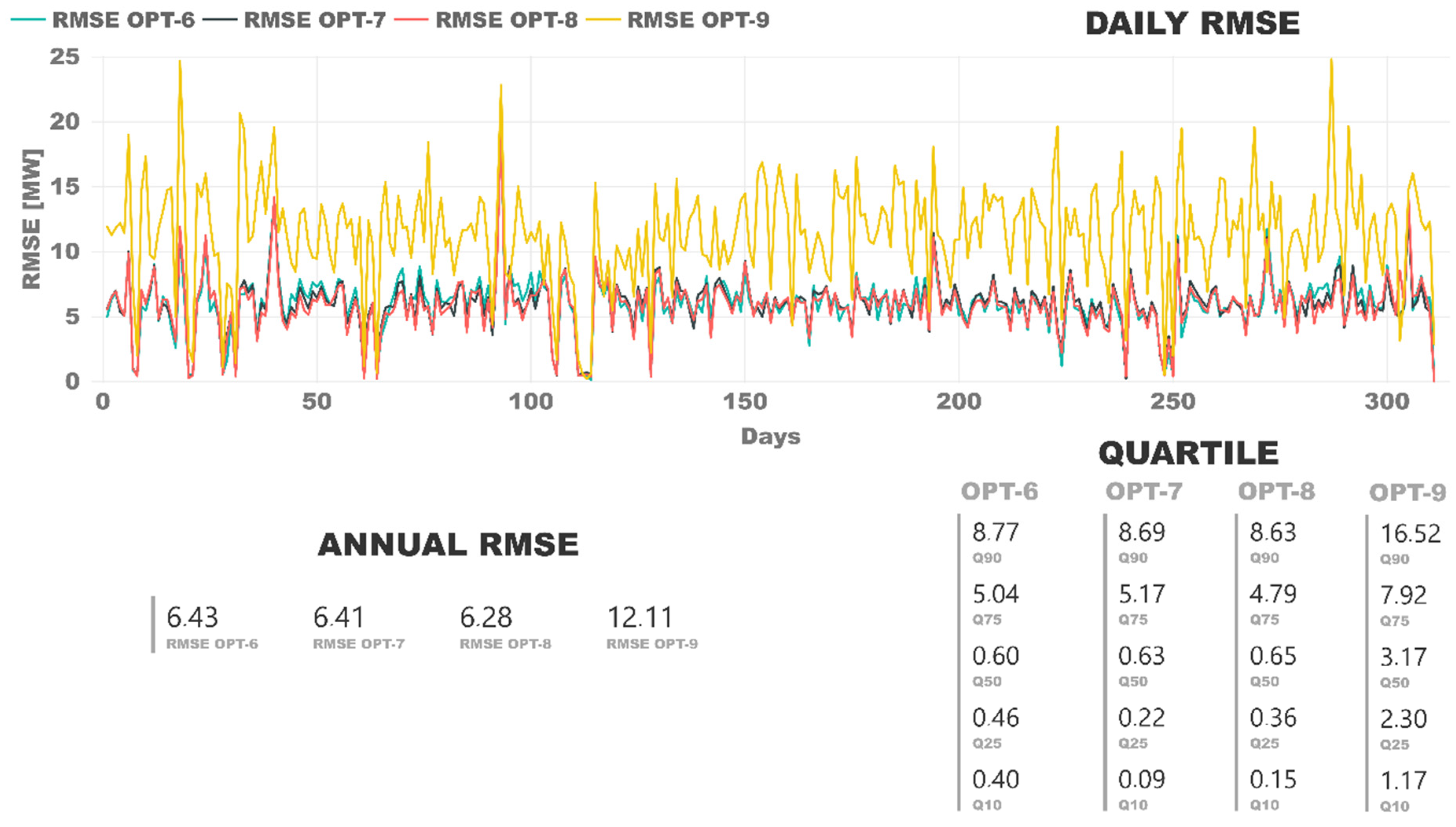1456x827 pixels.
Task: Click the QUARTILE section heading
Action: pos(1188,453)
